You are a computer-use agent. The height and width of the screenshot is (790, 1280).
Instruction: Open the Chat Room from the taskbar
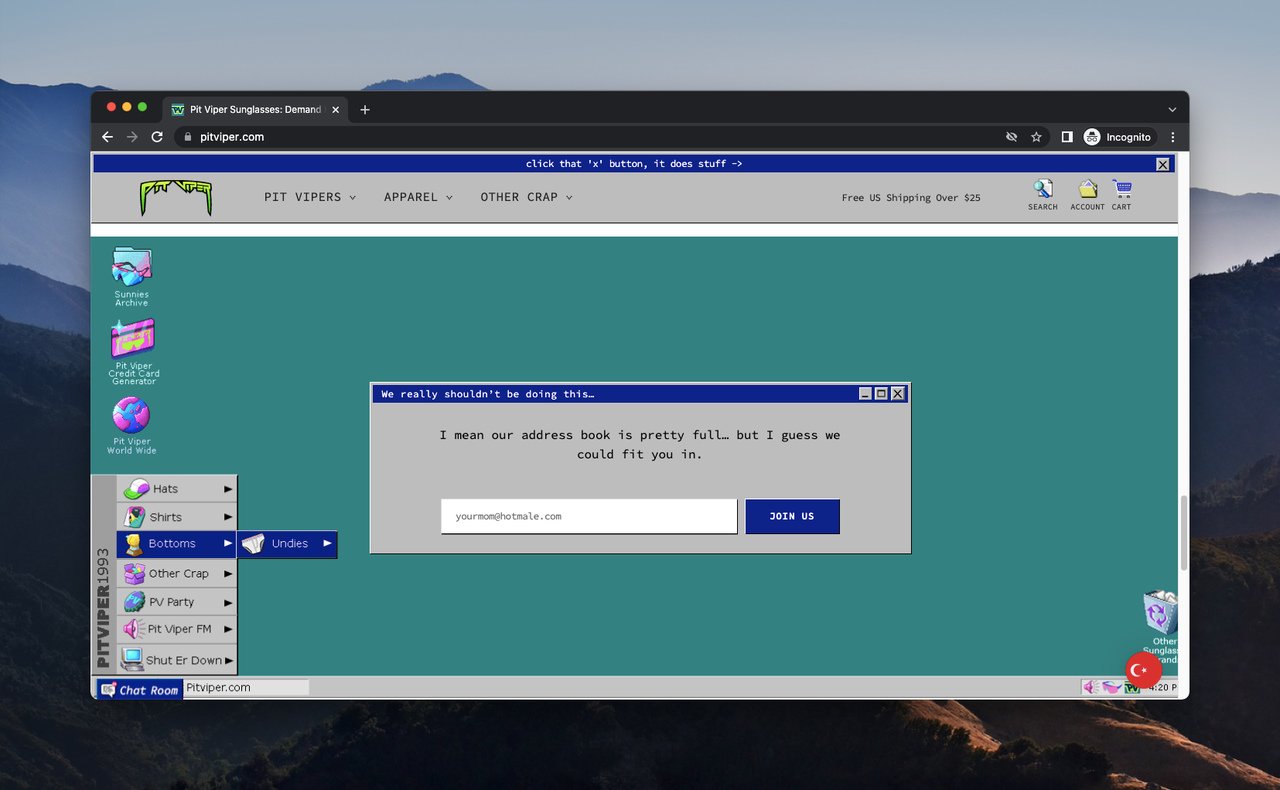pos(138,689)
